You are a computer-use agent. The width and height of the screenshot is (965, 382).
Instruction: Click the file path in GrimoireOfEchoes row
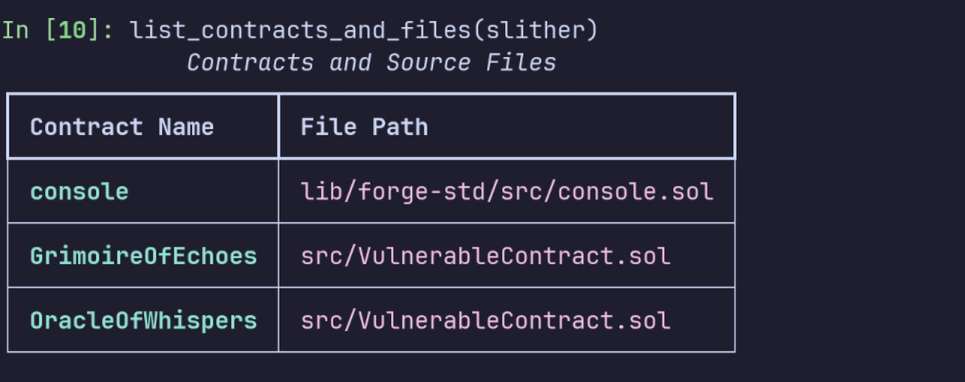click(486, 256)
